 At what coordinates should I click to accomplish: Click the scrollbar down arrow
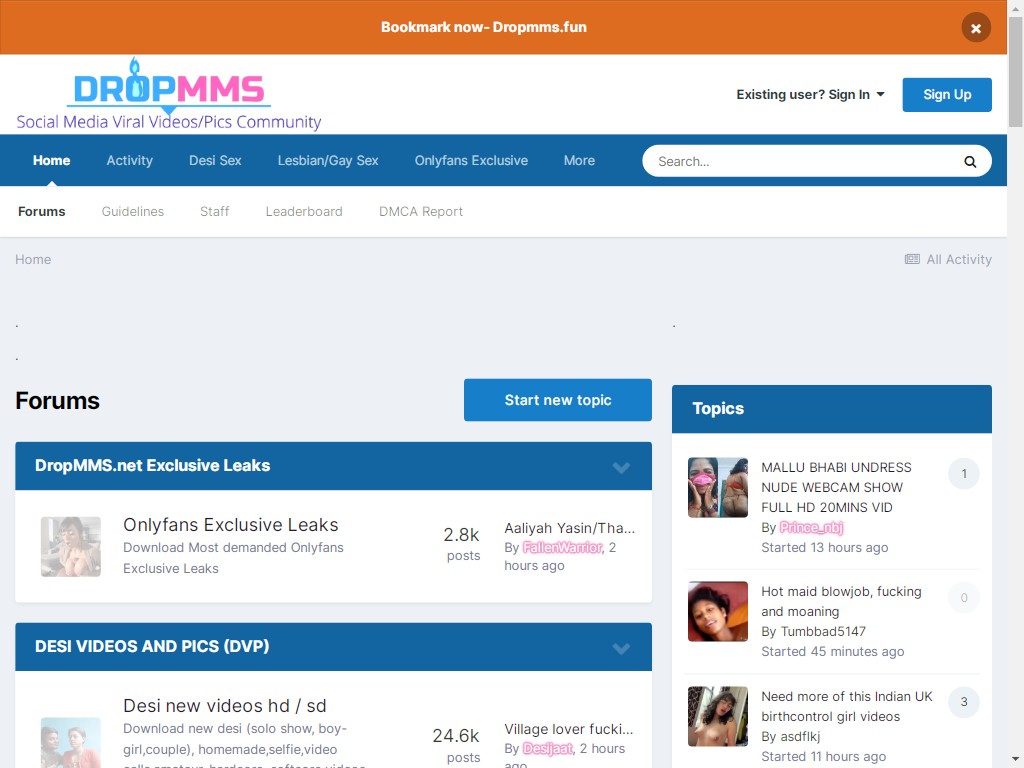(x=1016, y=760)
